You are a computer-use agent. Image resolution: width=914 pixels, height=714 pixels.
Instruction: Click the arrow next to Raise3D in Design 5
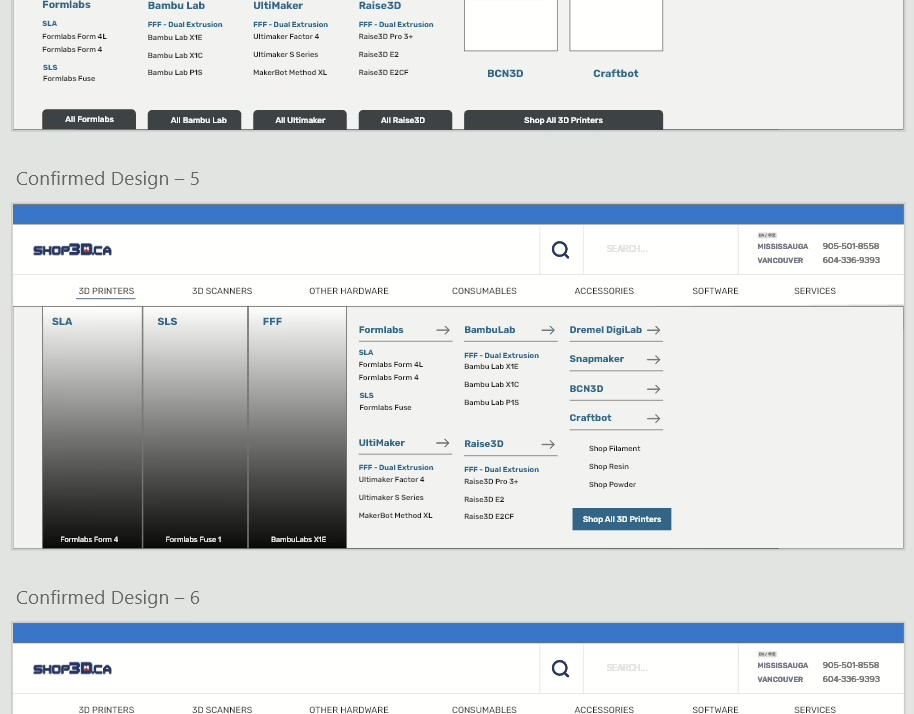click(x=548, y=444)
